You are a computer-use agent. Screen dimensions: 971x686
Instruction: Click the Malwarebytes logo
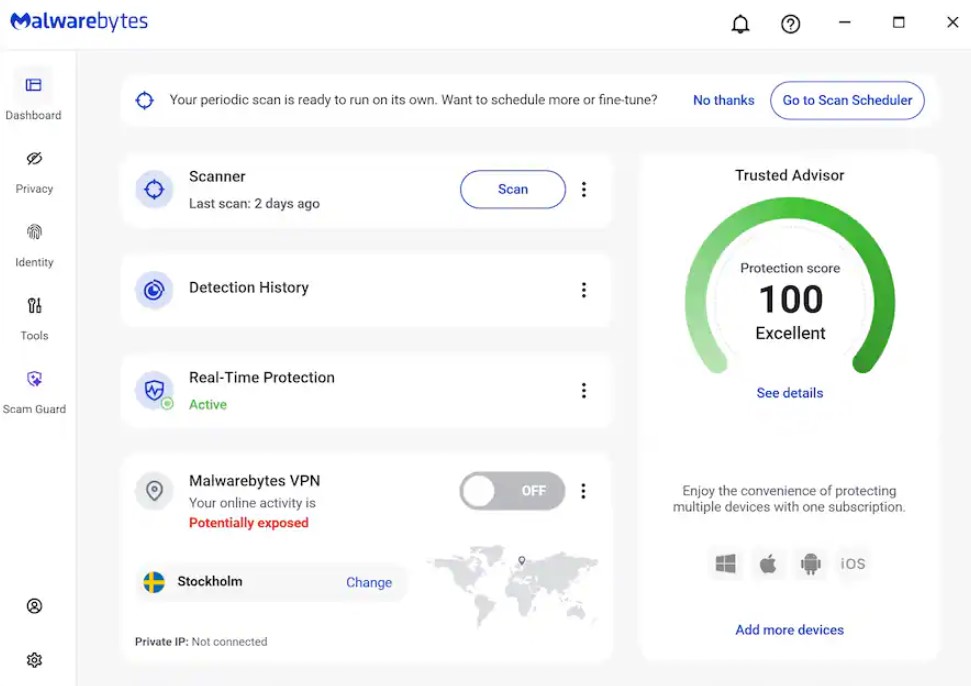point(79,22)
